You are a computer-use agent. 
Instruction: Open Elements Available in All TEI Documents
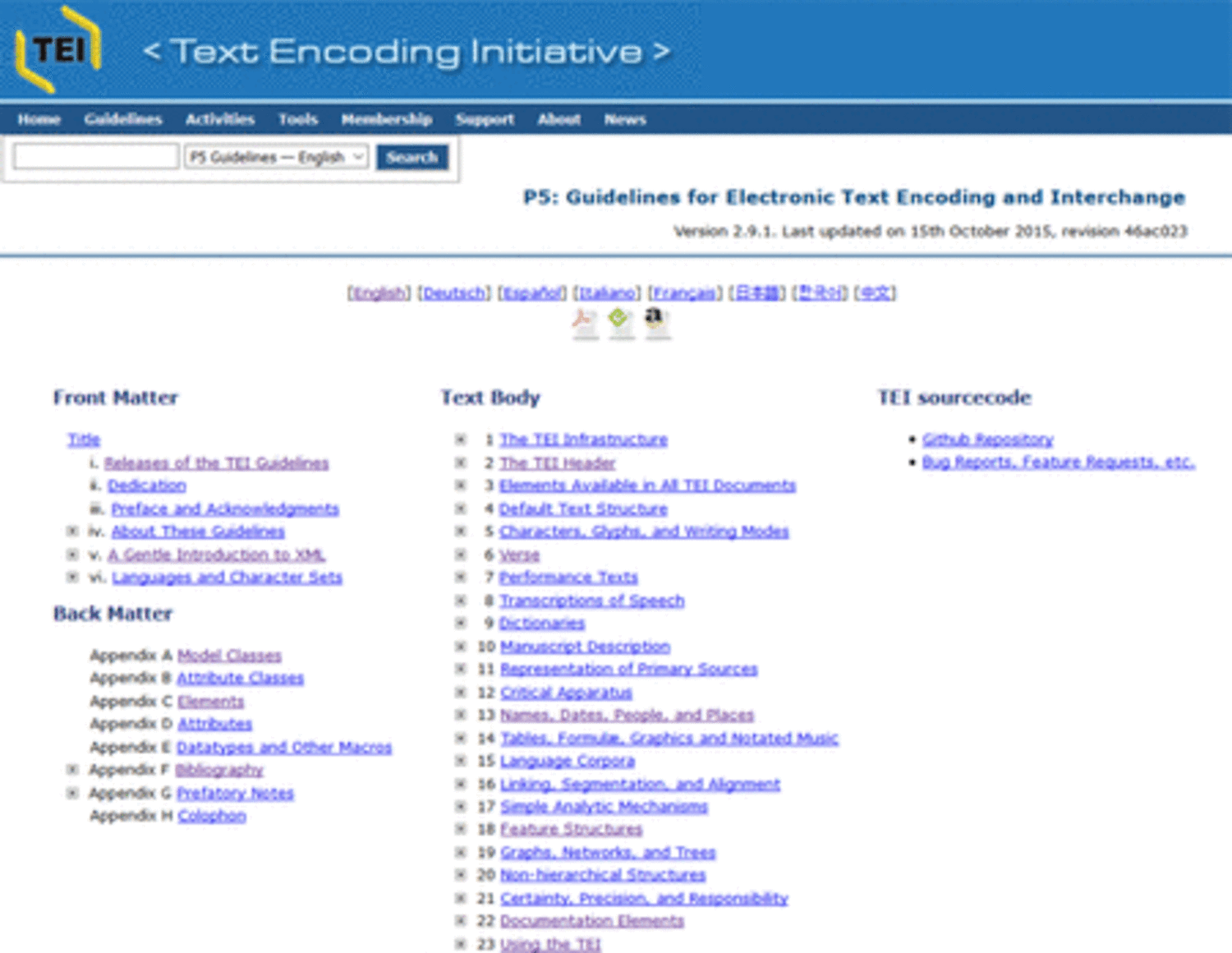click(x=647, y=486)
